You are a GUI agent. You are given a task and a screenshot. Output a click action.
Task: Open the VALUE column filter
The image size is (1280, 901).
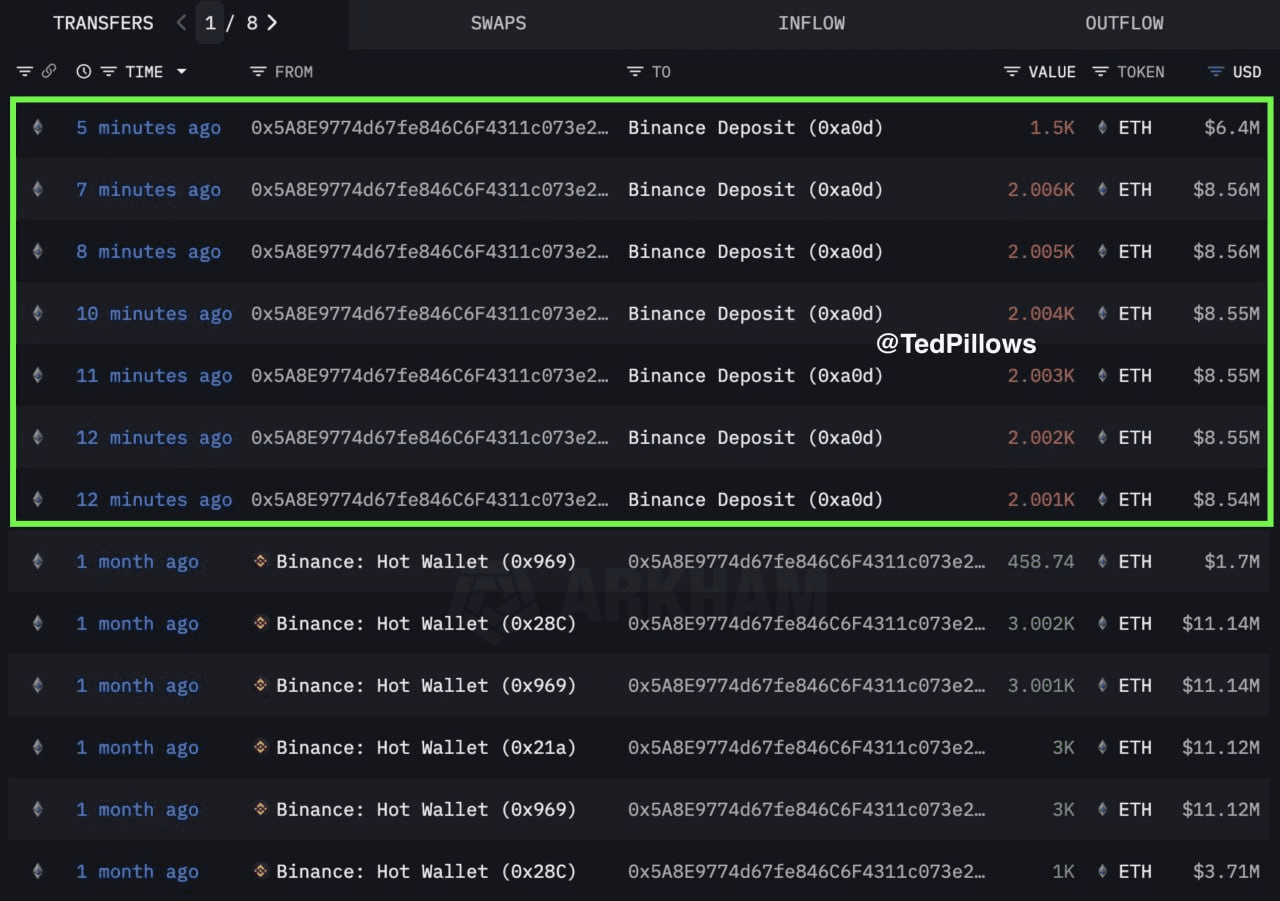(x=1012, y=71)
